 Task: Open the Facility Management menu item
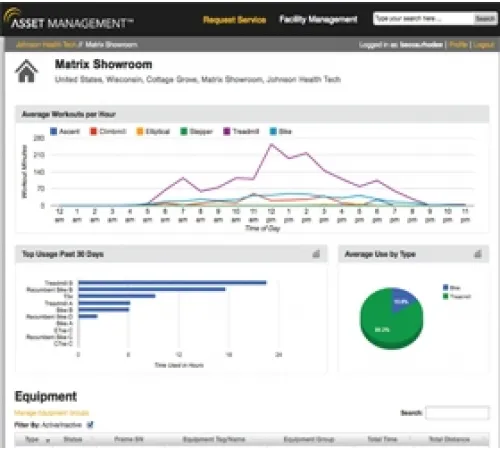318,19
